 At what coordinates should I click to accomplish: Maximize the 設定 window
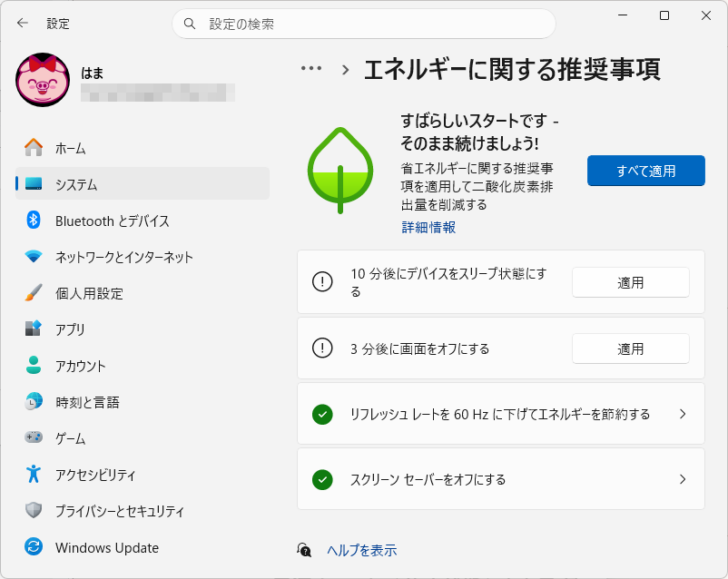coord(664,15)
